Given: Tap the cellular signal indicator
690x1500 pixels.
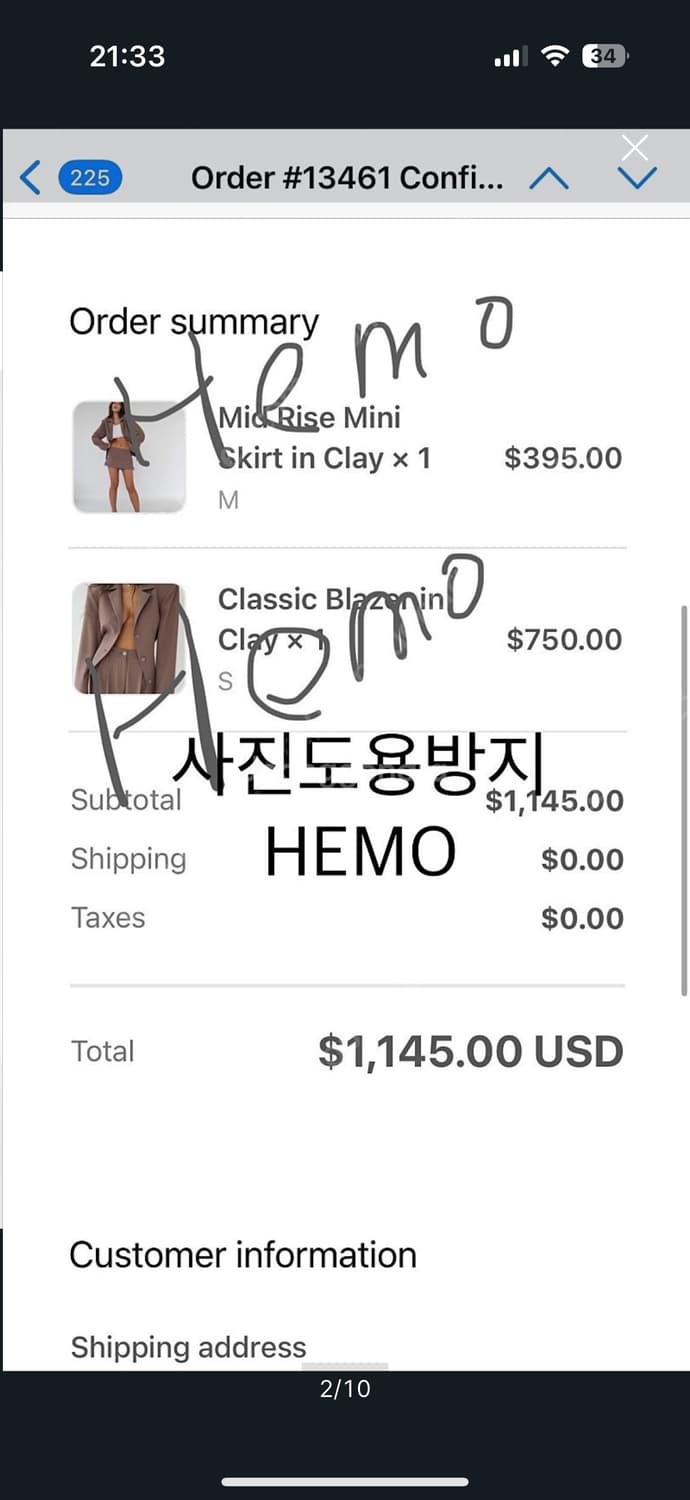Looking at the screenshot, I should [x=510, y=57].
